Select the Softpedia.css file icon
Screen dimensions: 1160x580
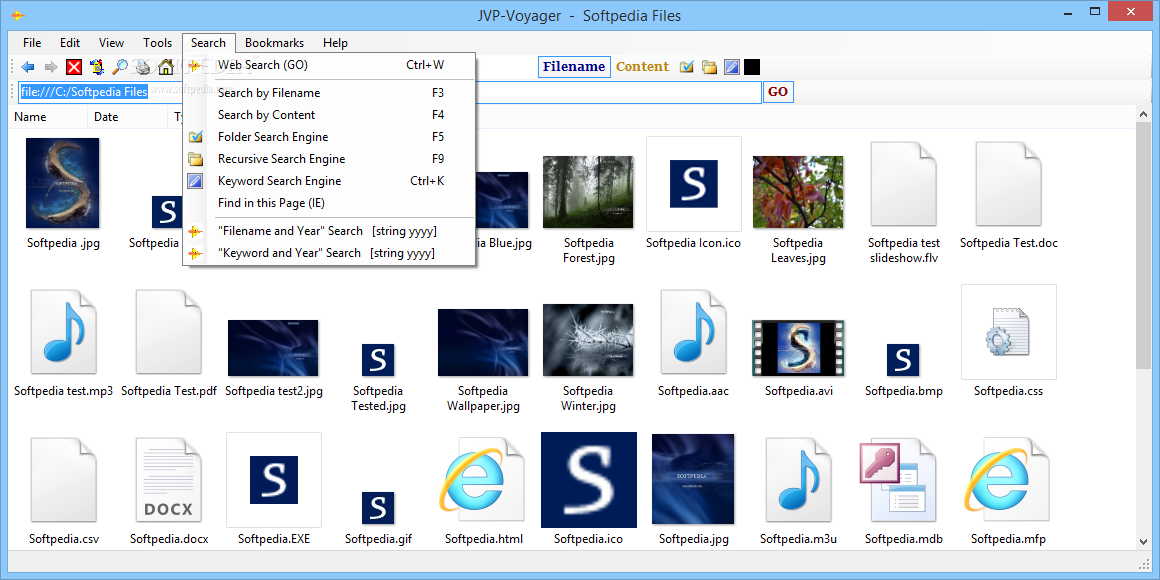coord(1008,331)
